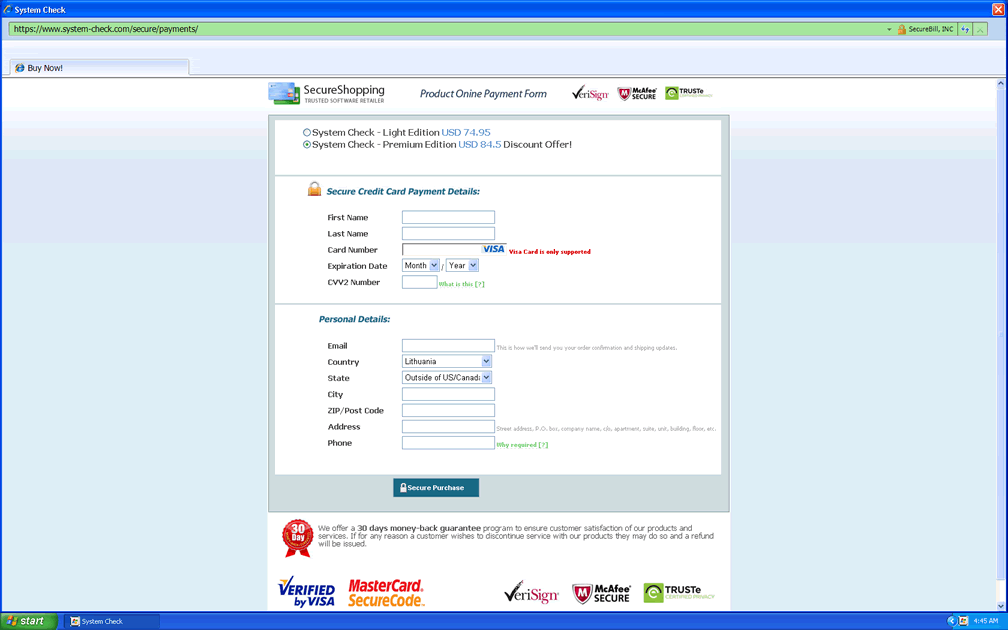Switch to the Buy Now! tab
This screenshot has width=1008, height=630.
(x=45, y=68)
